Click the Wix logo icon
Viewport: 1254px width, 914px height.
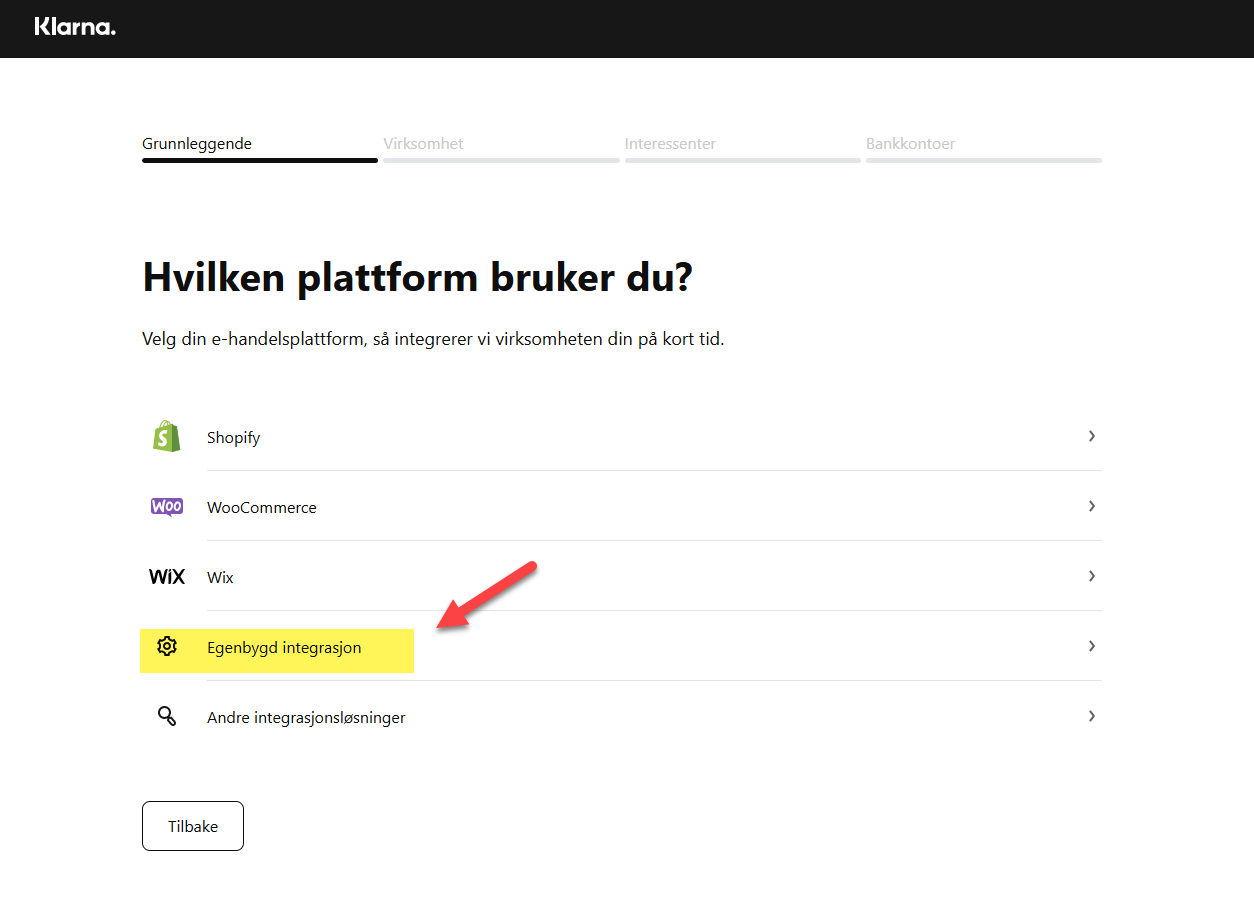167,577
